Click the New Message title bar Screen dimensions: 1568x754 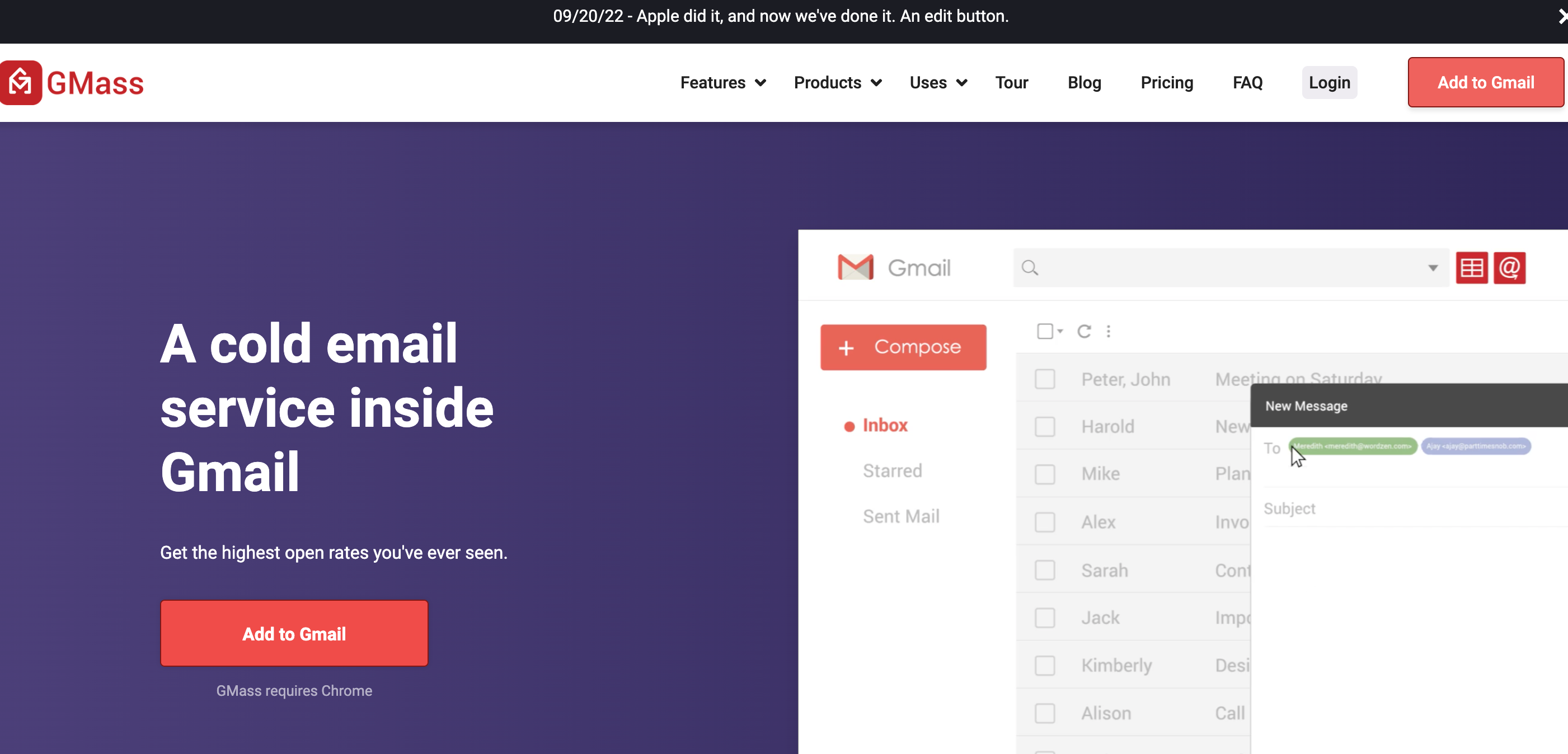pyautogui.click(x=1409, y=406)
